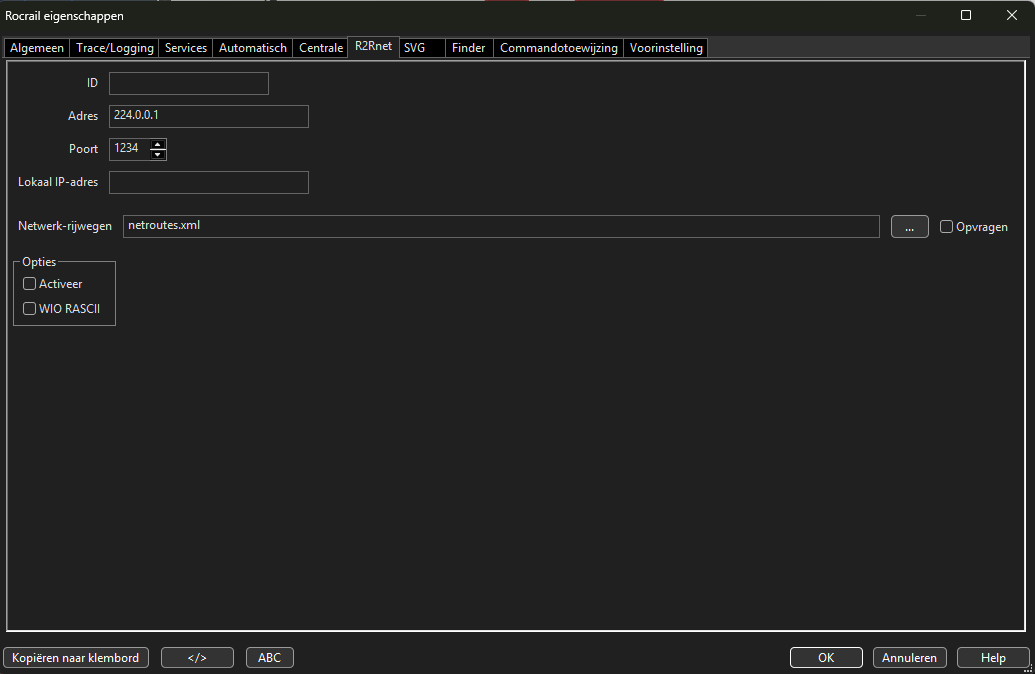Open the Commandotoewijzing tab

(x=558, y=48)
